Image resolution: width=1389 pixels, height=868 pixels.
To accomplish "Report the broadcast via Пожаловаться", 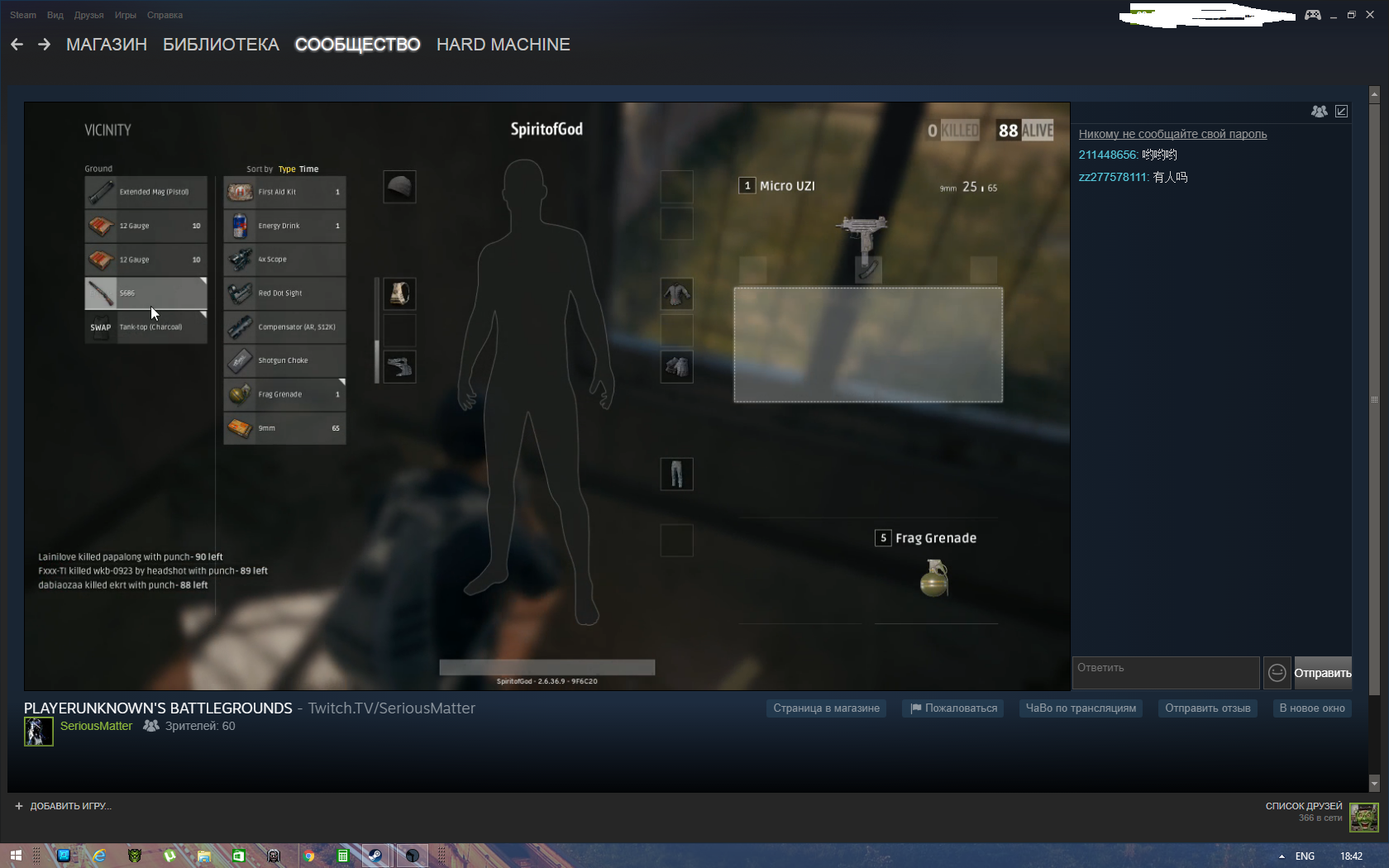I will [953, 708].
